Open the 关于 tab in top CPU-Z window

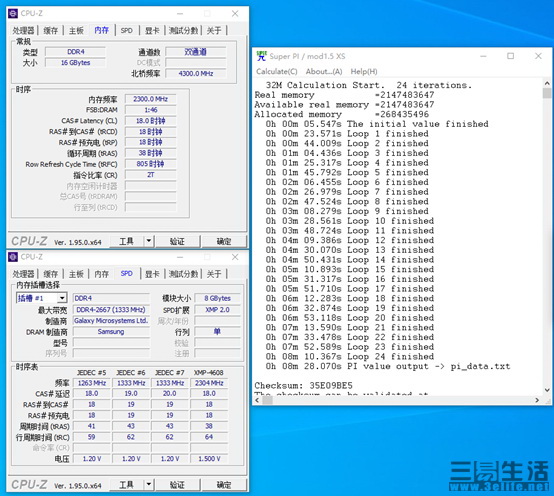[x=214, y=30]
